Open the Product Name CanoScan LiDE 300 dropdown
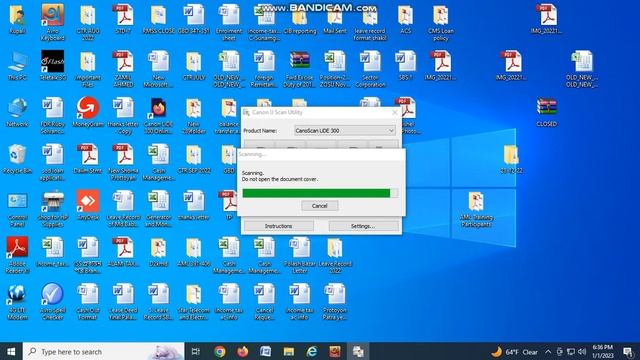 point(344,131)
